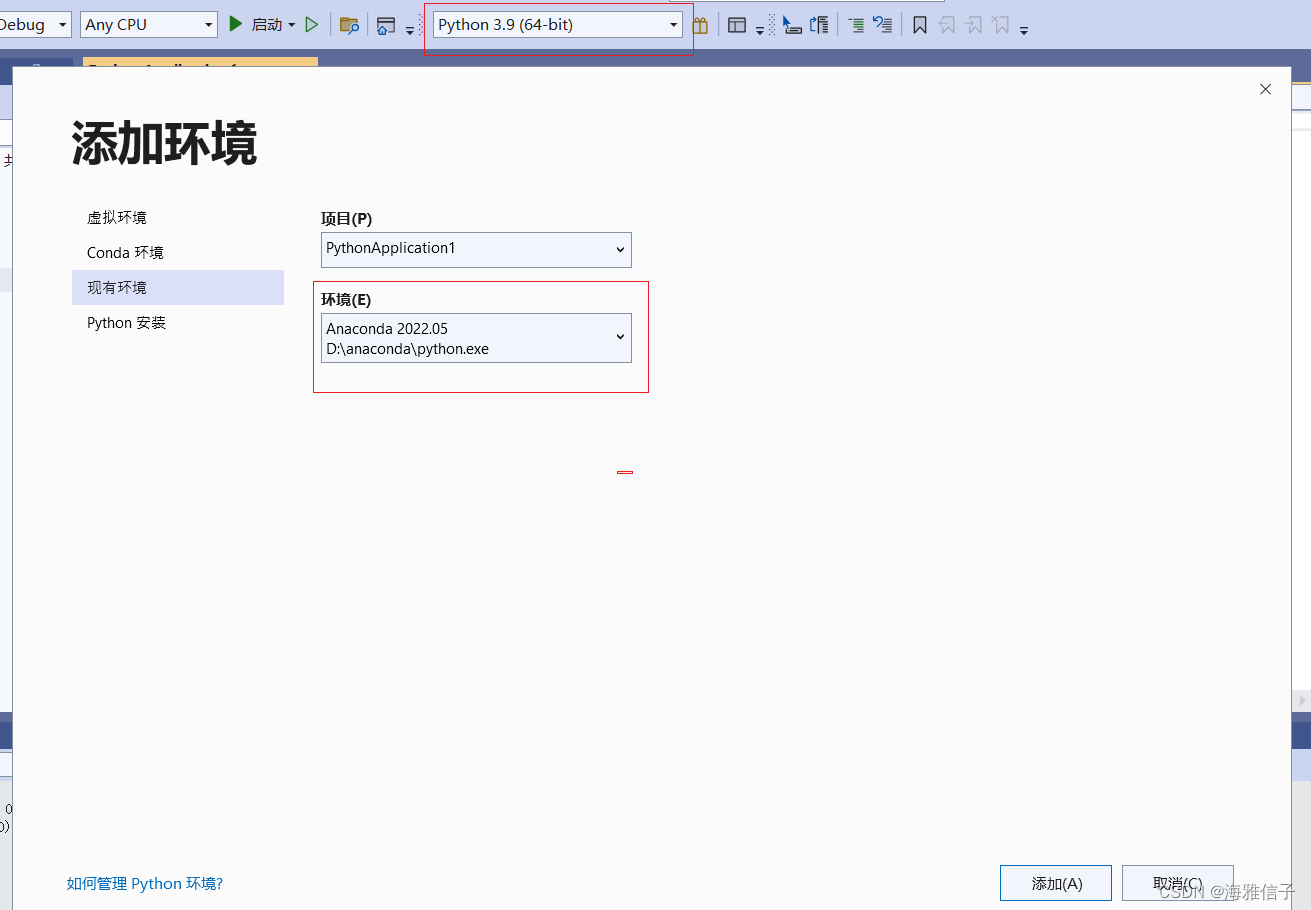Click the document lines icon in toolbar
Image resolution: width=1311 pixels, height=910 pixels.
click(819, 26)
